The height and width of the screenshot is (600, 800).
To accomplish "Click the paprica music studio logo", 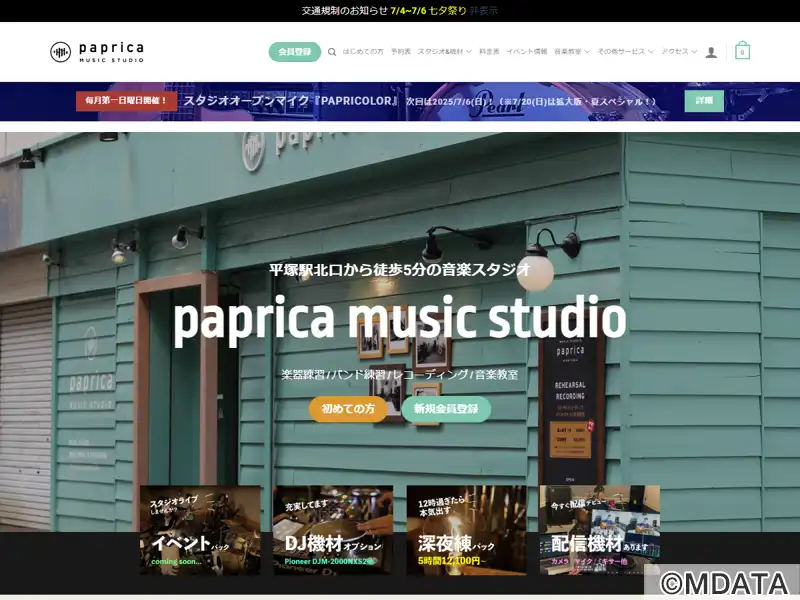I will (97, 52).
